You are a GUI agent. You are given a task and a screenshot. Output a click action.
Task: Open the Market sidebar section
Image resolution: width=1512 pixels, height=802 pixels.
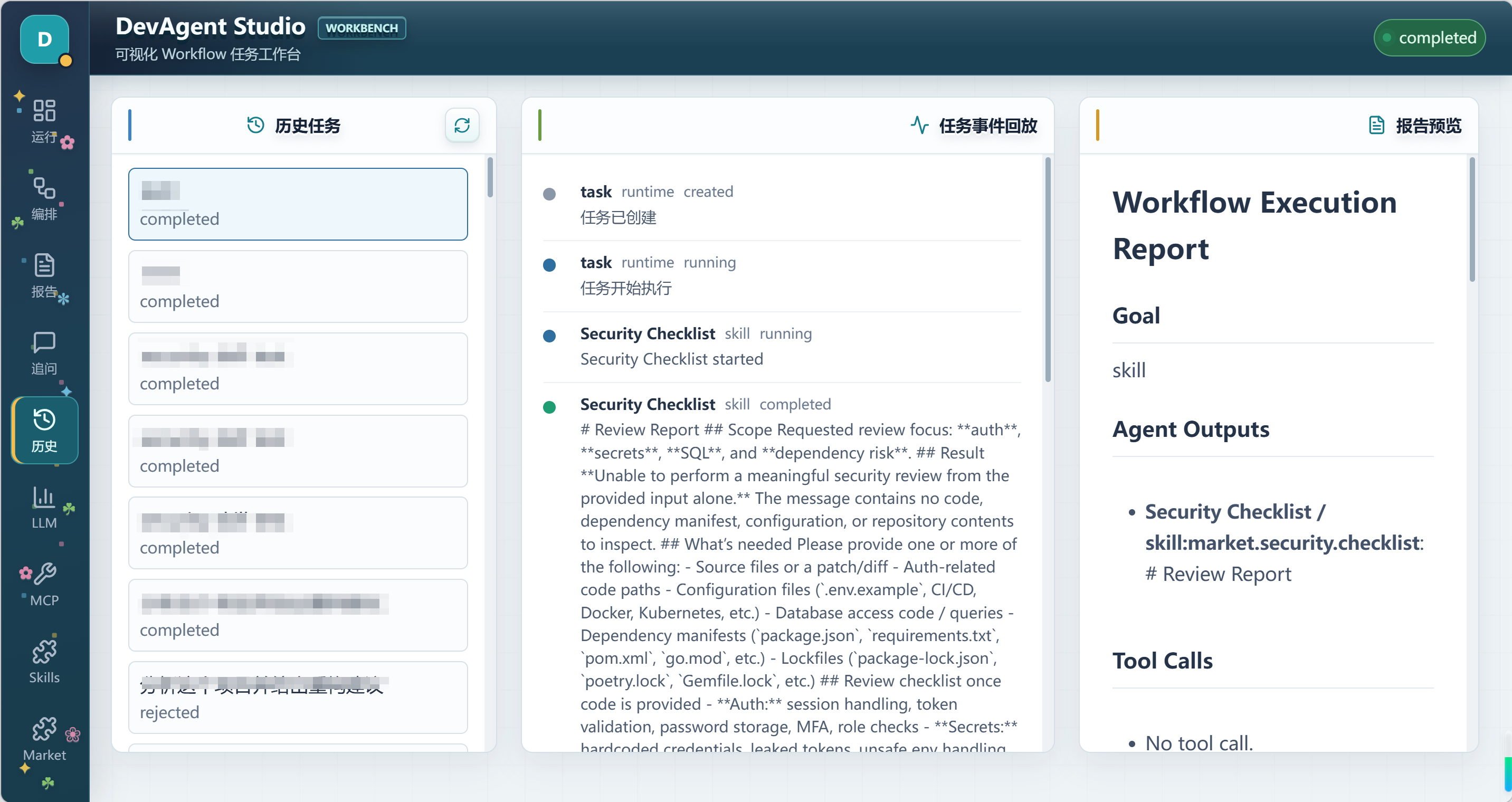pos(44,739)
